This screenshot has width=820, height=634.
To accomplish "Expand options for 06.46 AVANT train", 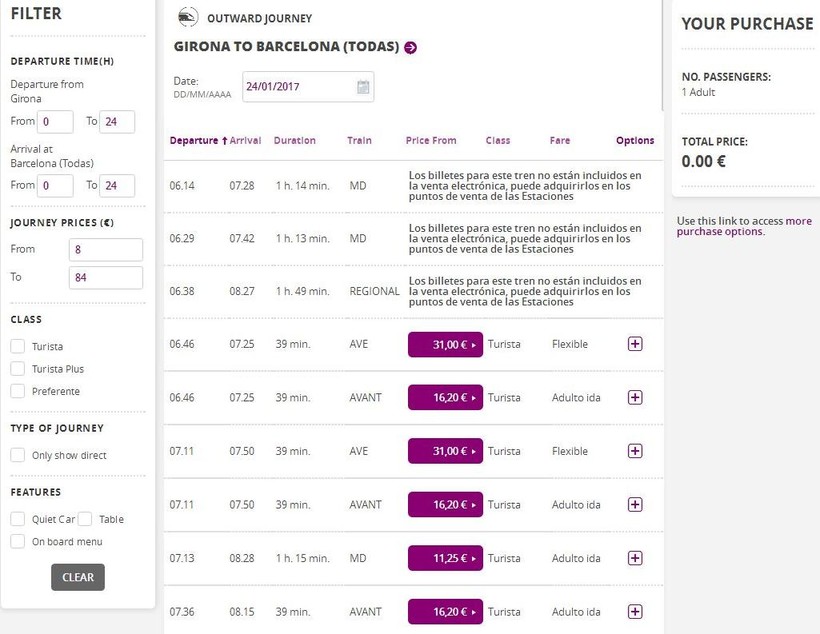I will pyautogui.click(x=635, y=397).
